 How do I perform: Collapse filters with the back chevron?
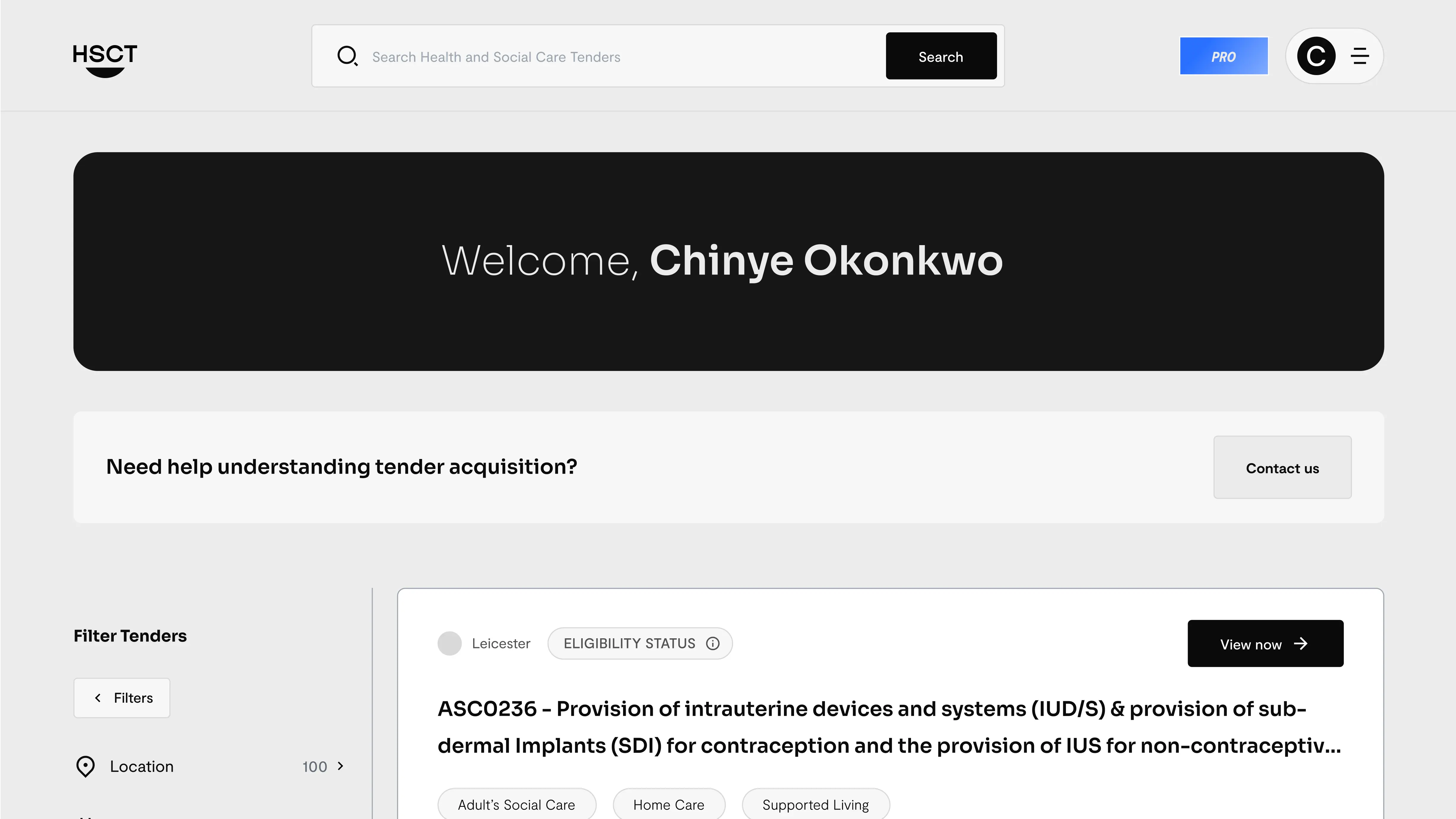(98, 697)
